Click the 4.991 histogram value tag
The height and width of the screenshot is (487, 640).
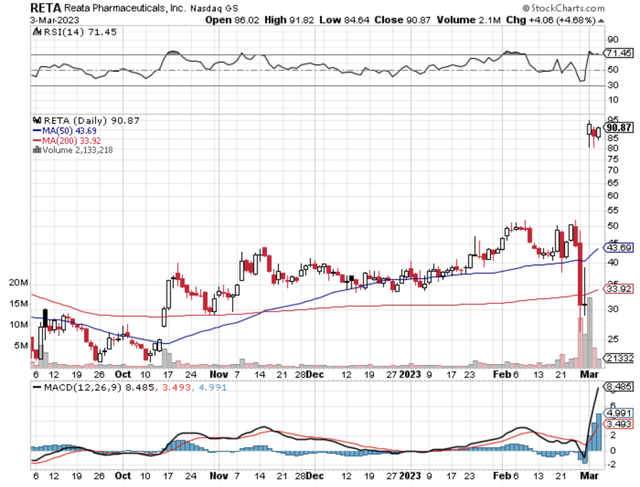[x=619, y=413]
